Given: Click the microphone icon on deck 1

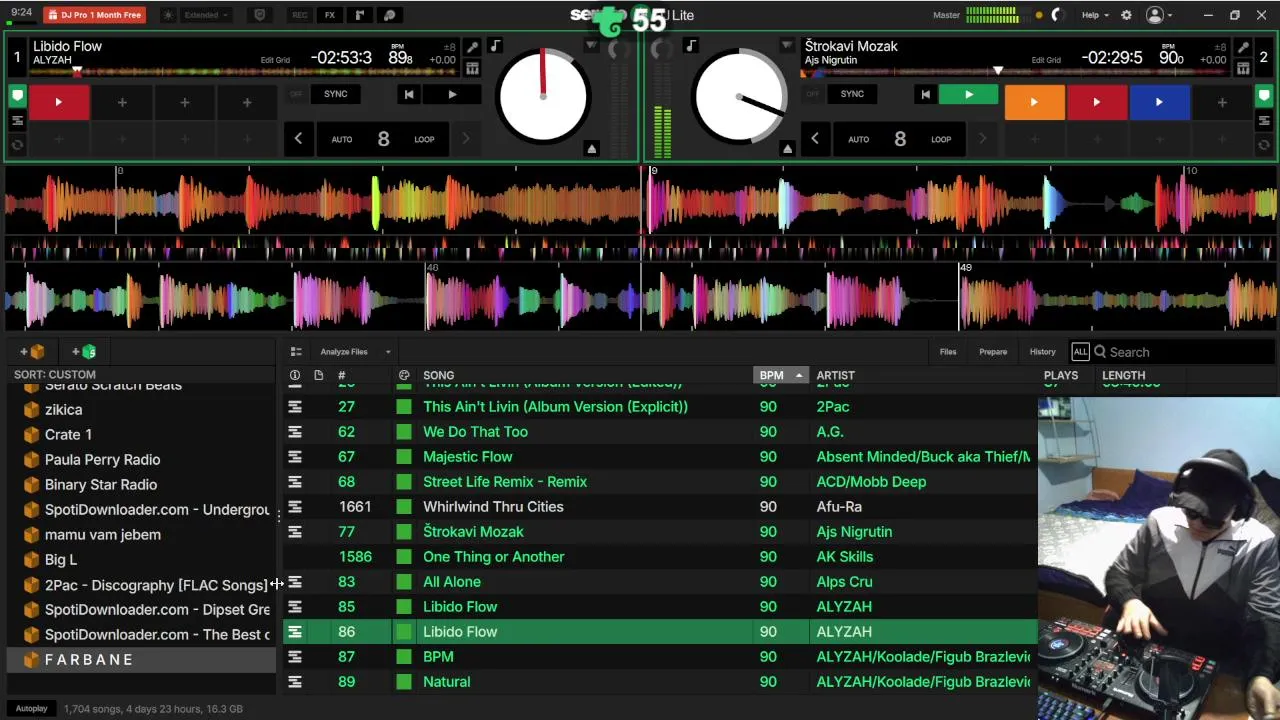Looking at the screenshot, I should tap(472, 47).
